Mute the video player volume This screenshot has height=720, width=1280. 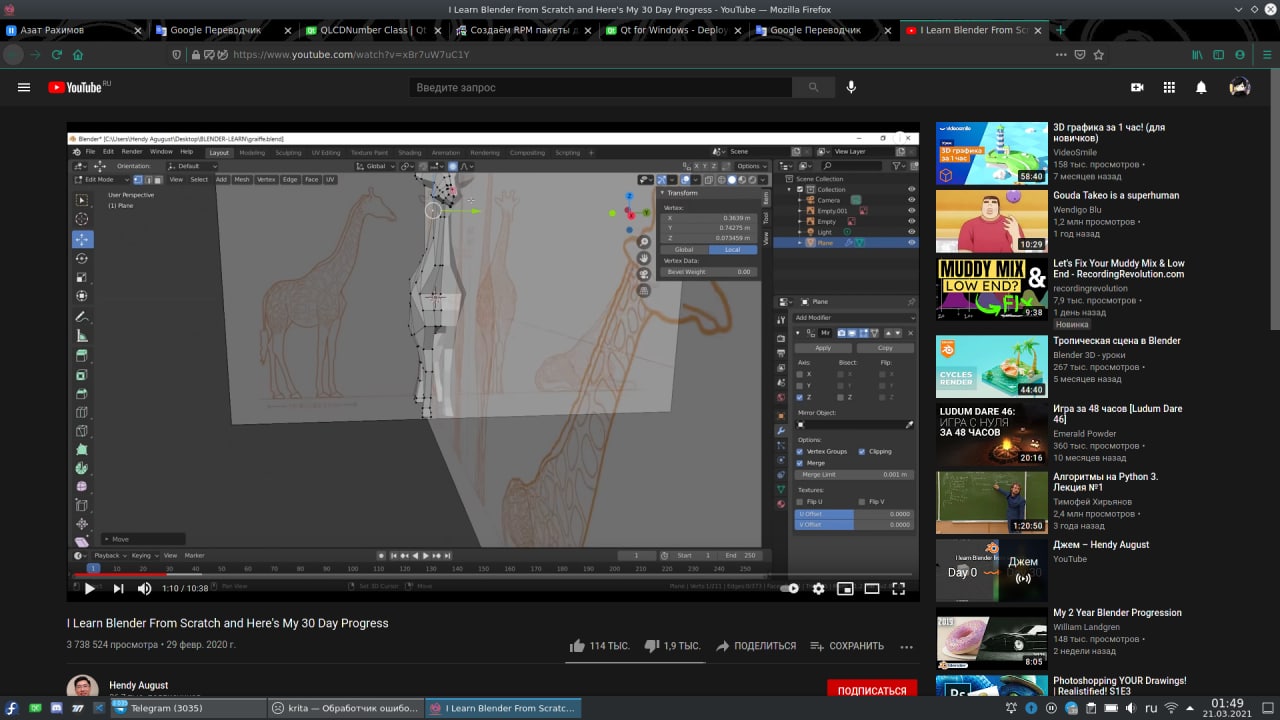coord(145,589)
